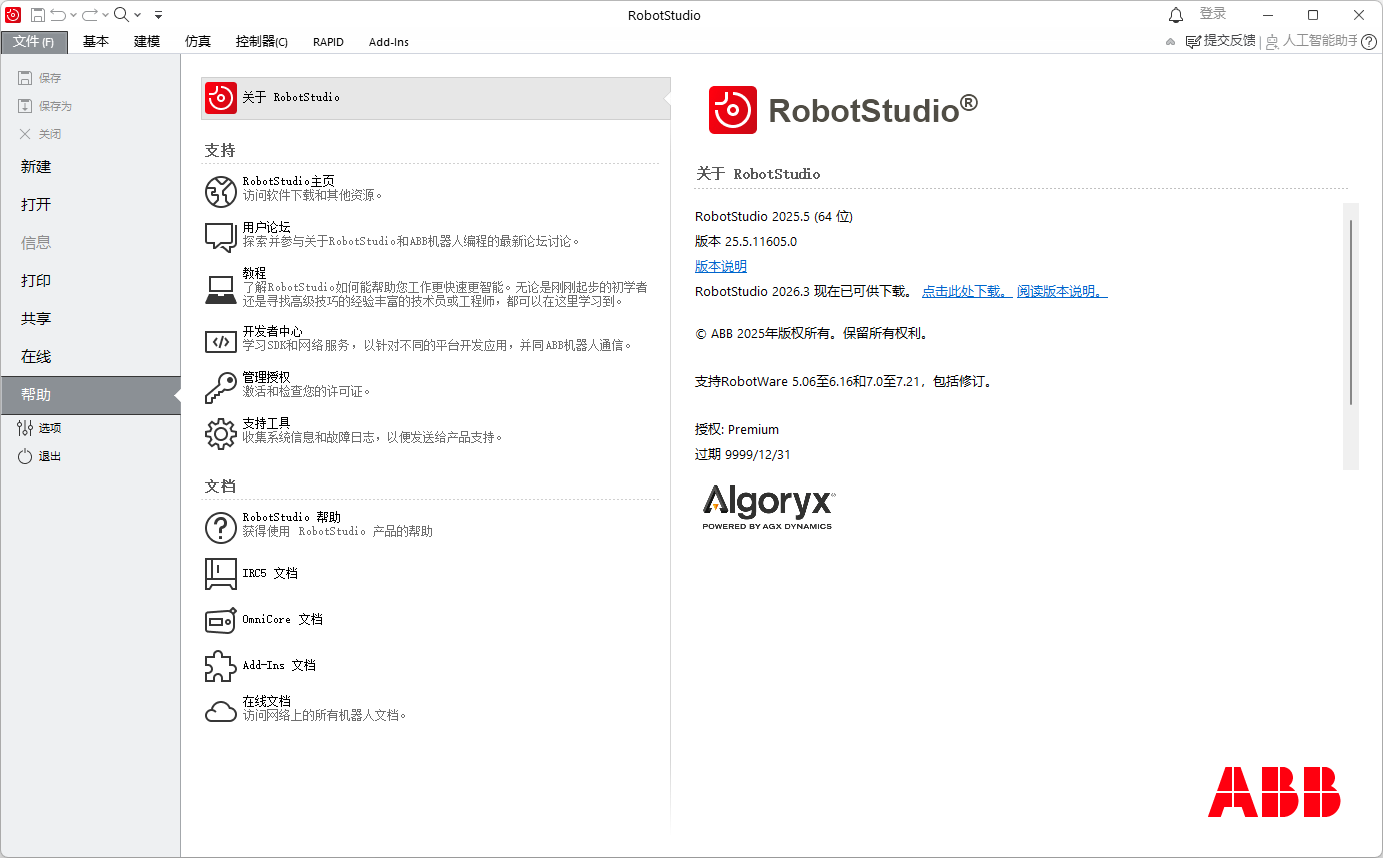Select 信息 in the backstage sidebar
The height and width of the screenshot is (858, 1383).
click(90, 243)
